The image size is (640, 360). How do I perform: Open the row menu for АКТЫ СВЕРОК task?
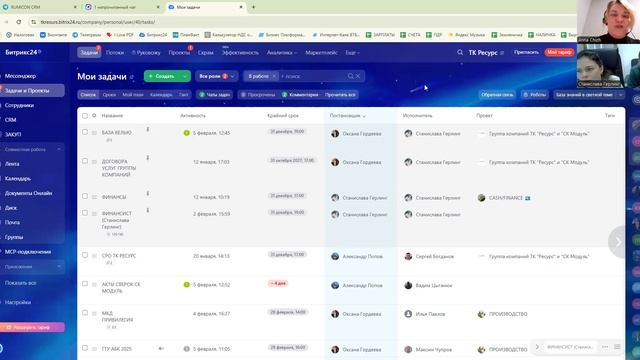coord(94,284)
